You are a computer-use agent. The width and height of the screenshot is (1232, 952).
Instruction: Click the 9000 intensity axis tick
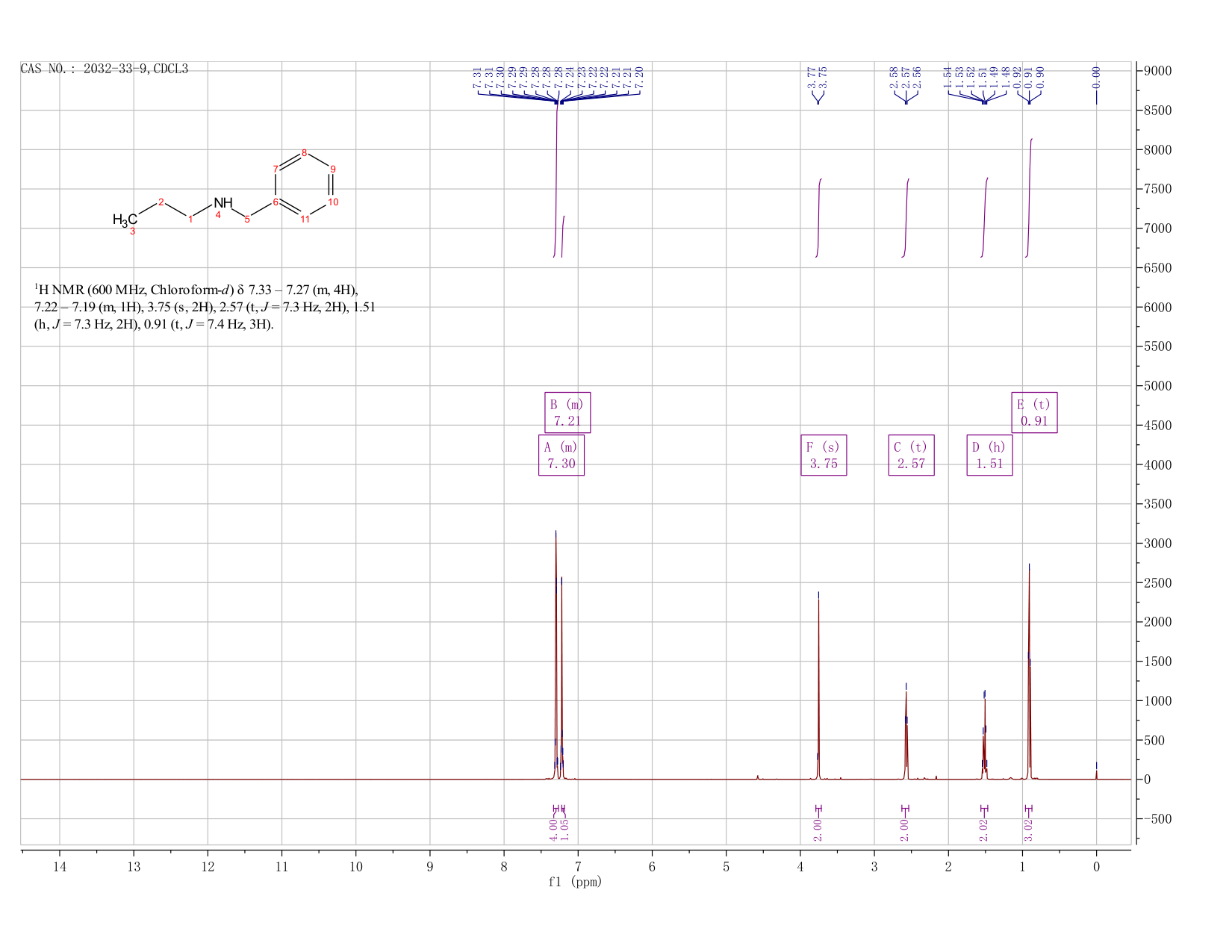click(x=1156, y=71)
